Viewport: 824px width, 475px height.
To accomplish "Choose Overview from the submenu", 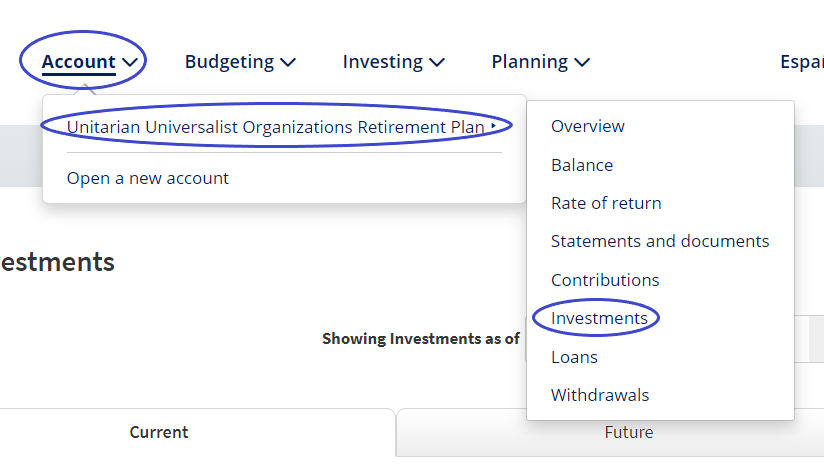I will pyautogui.click(x=588, y=126).
